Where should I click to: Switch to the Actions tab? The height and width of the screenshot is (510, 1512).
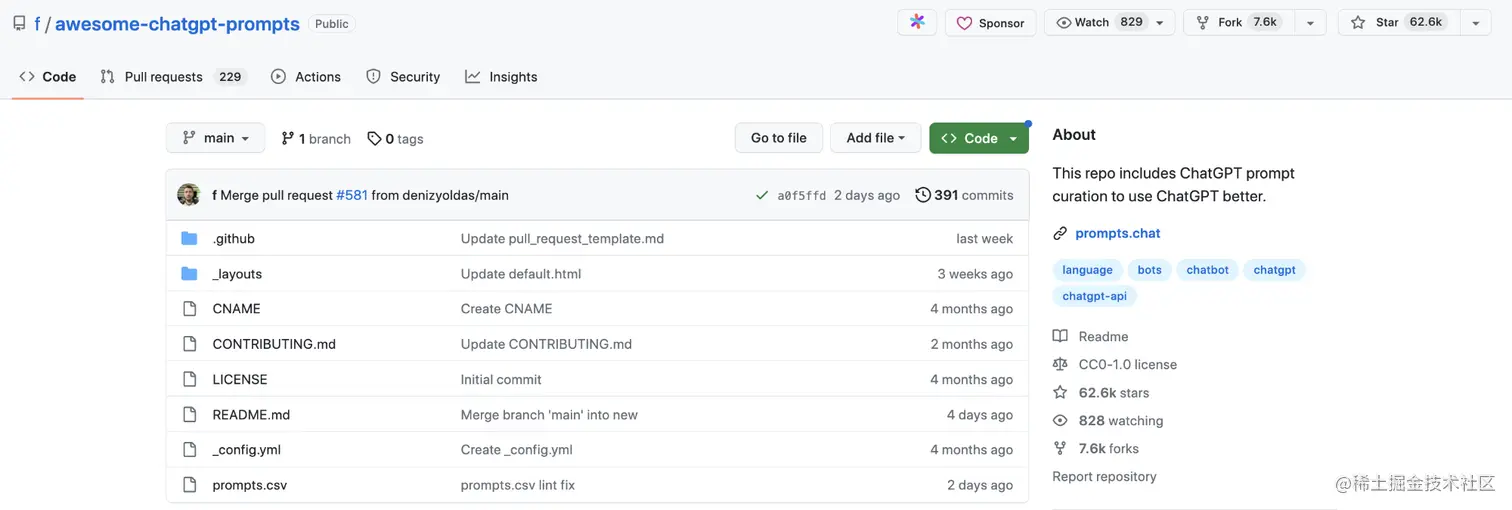306,77
